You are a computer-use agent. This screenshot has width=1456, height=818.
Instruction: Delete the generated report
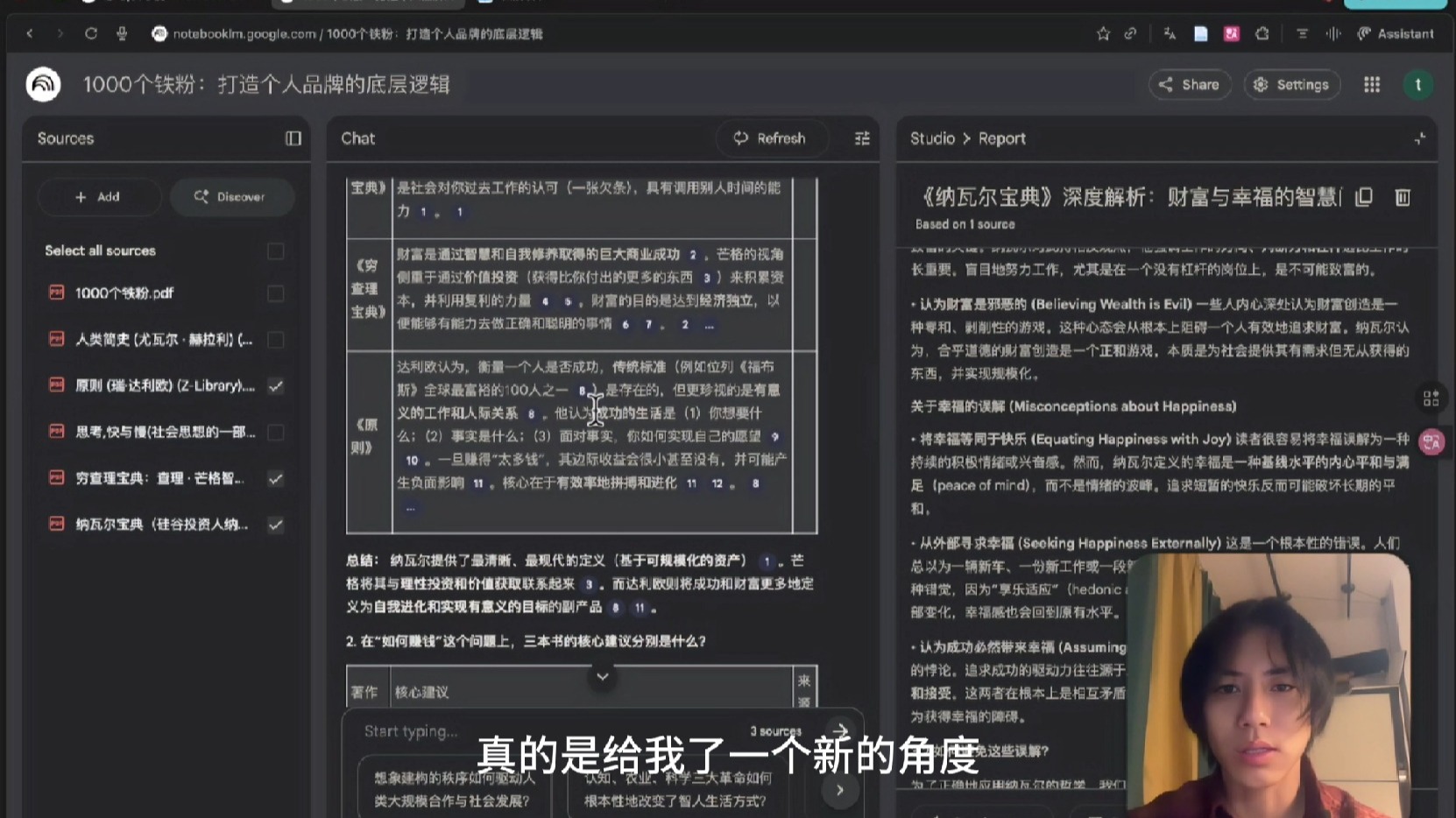point(1403,196)
